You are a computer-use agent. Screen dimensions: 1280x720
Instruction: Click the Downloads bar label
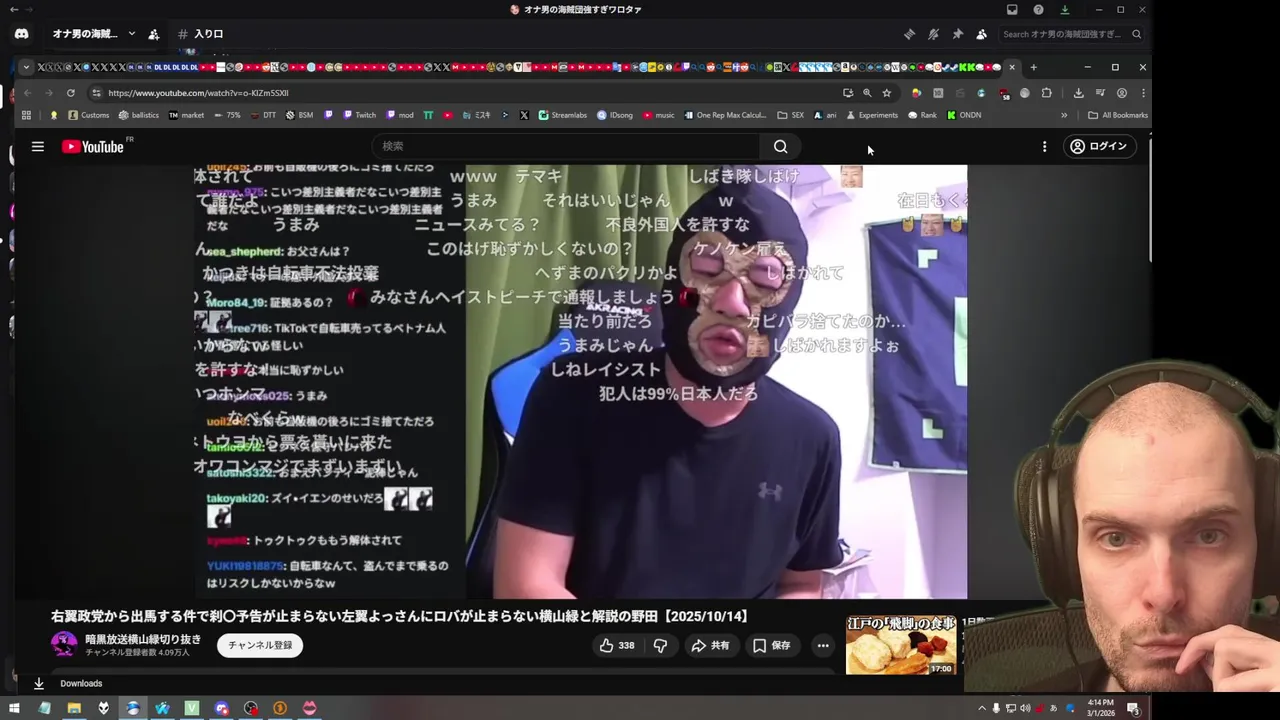pos(81,684)
